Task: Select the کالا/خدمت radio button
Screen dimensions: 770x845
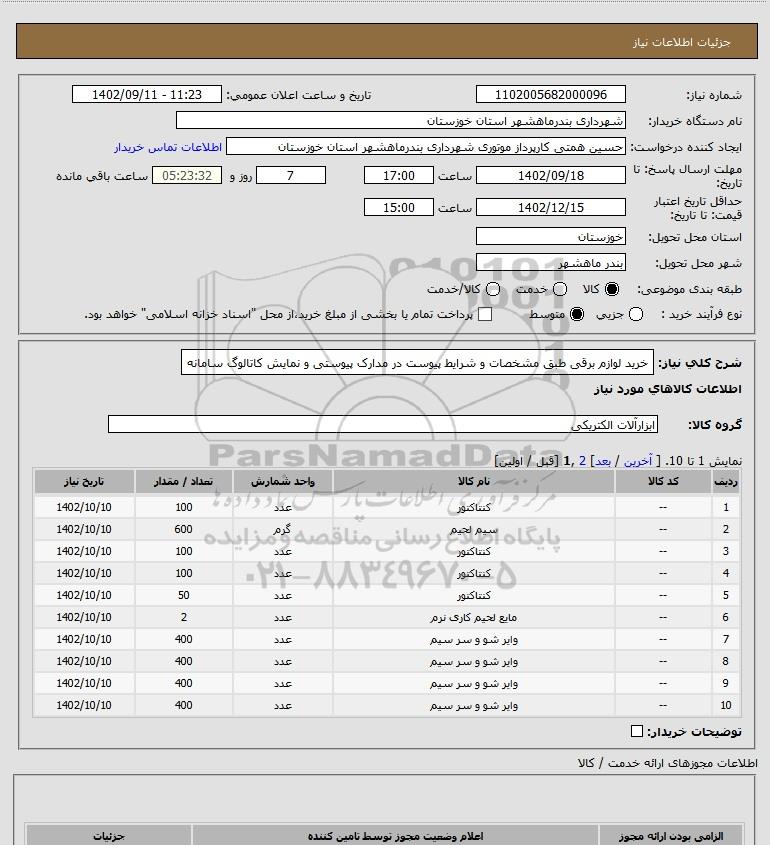Action: [x=492, y=289]
